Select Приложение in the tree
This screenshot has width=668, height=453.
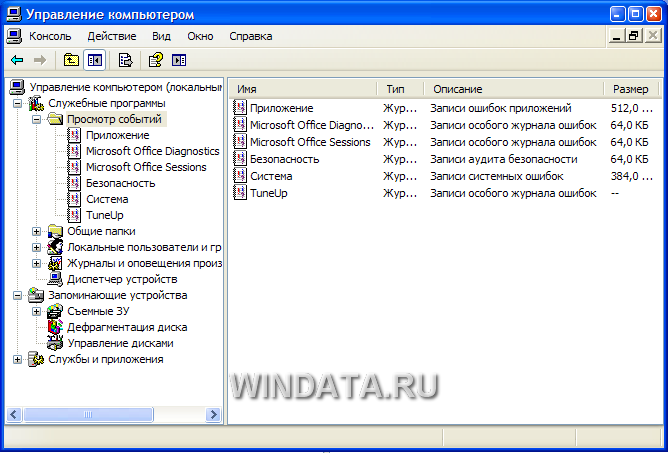118,135
